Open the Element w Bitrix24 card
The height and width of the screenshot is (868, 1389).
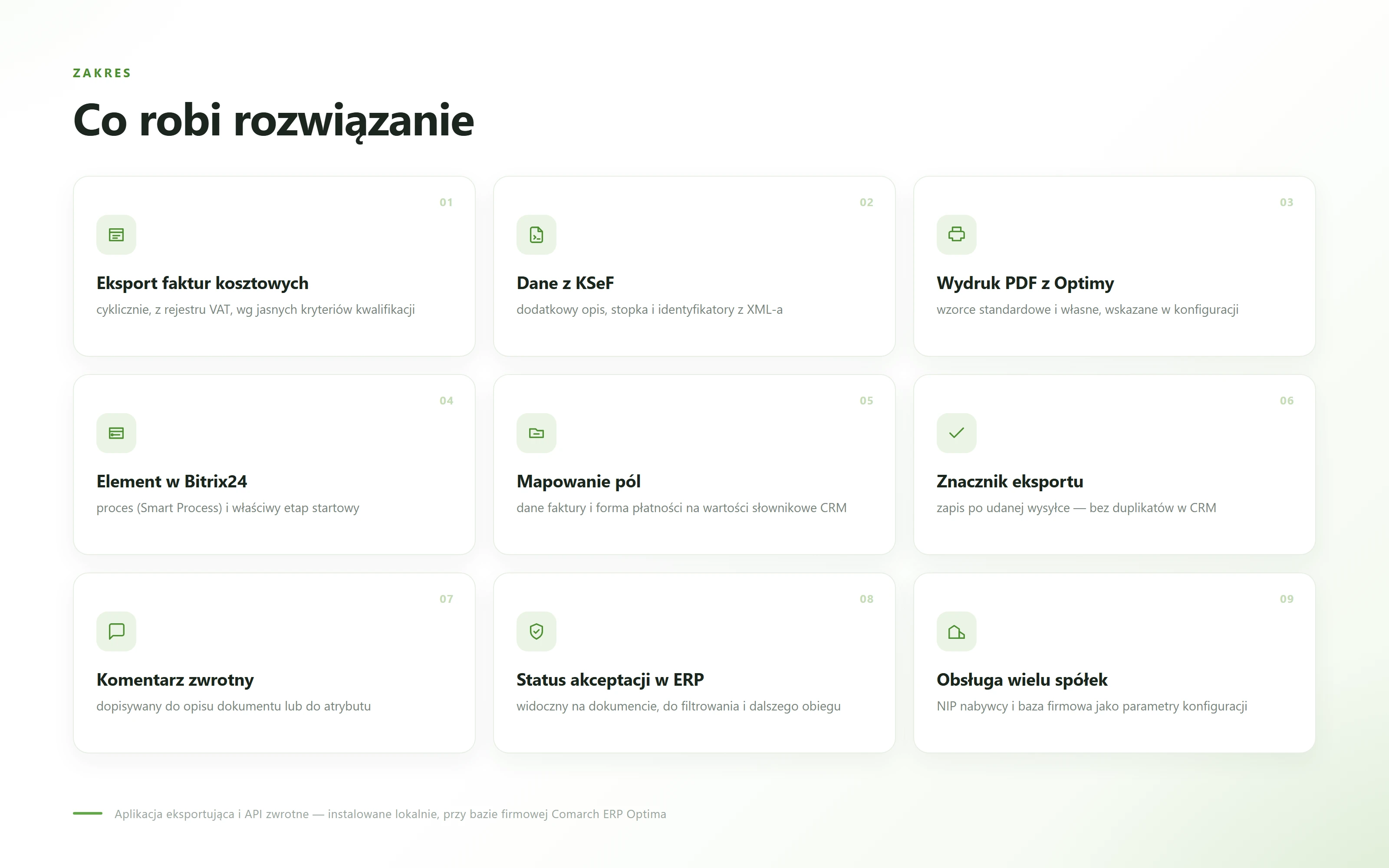[x=274, y=464]
